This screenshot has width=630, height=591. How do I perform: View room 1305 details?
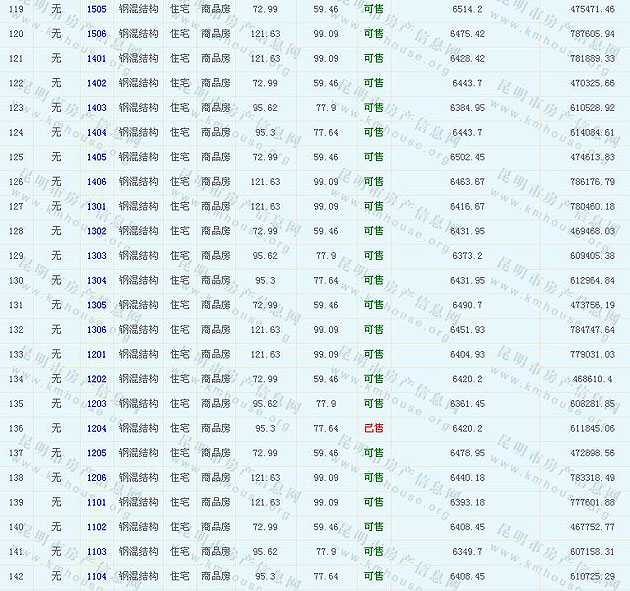pos(96,305)
